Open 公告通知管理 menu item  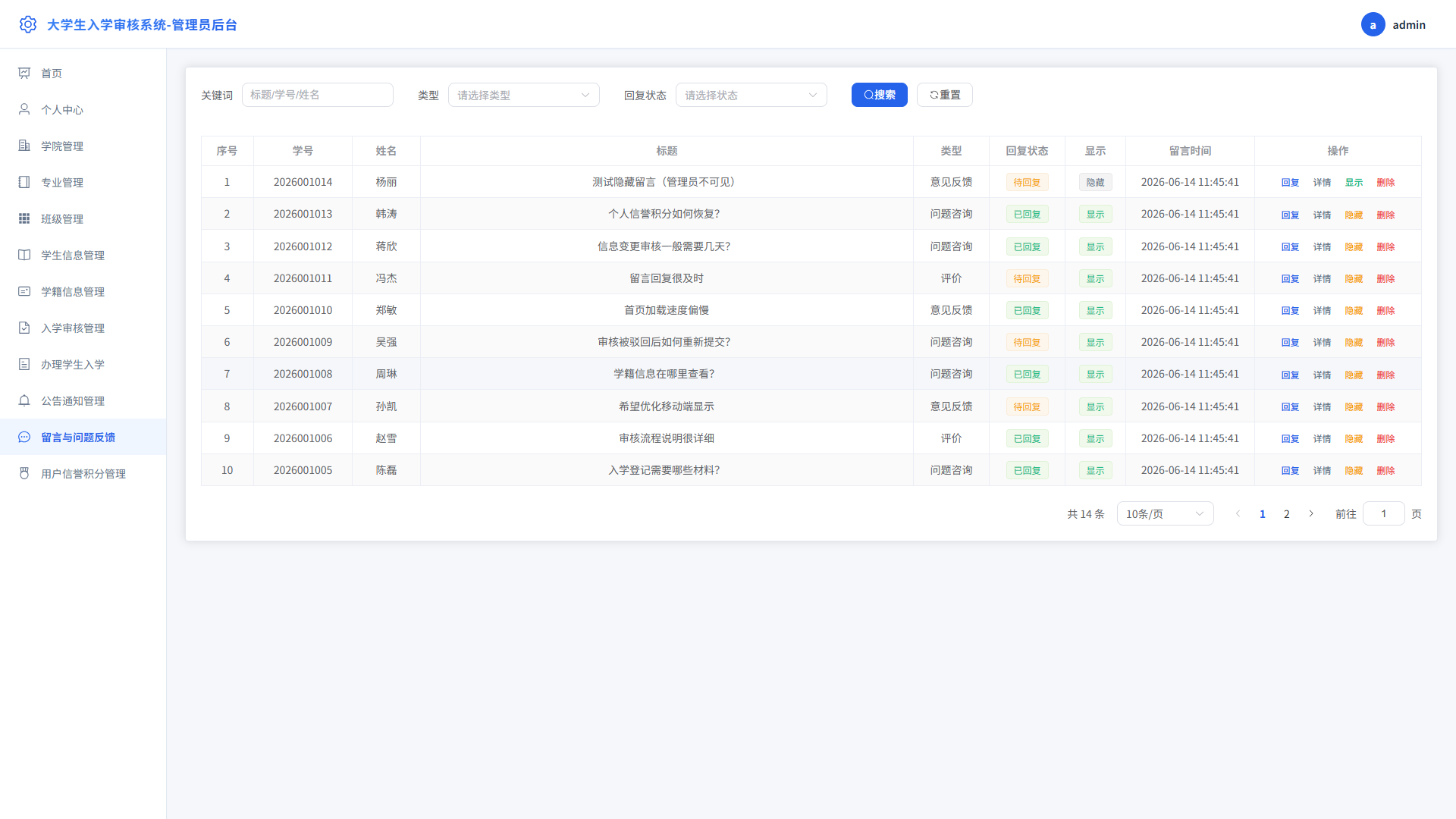(x=83, y=400)
